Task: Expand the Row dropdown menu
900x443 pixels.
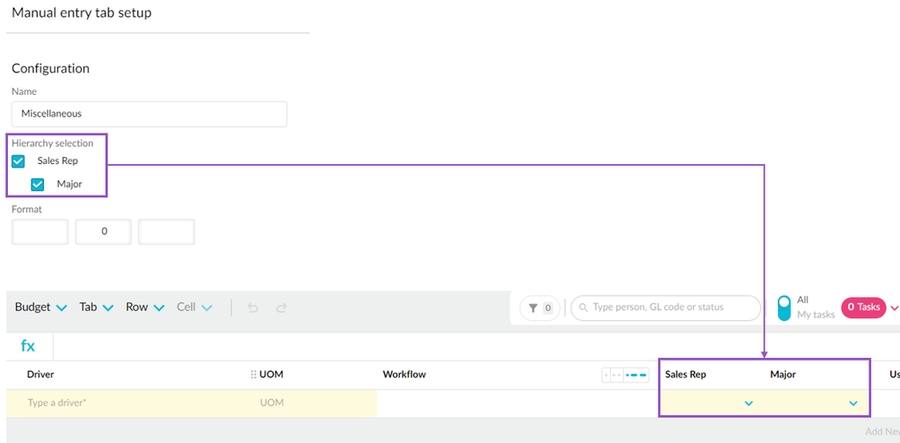Action: pyautogui.click(x=146, y=307)
